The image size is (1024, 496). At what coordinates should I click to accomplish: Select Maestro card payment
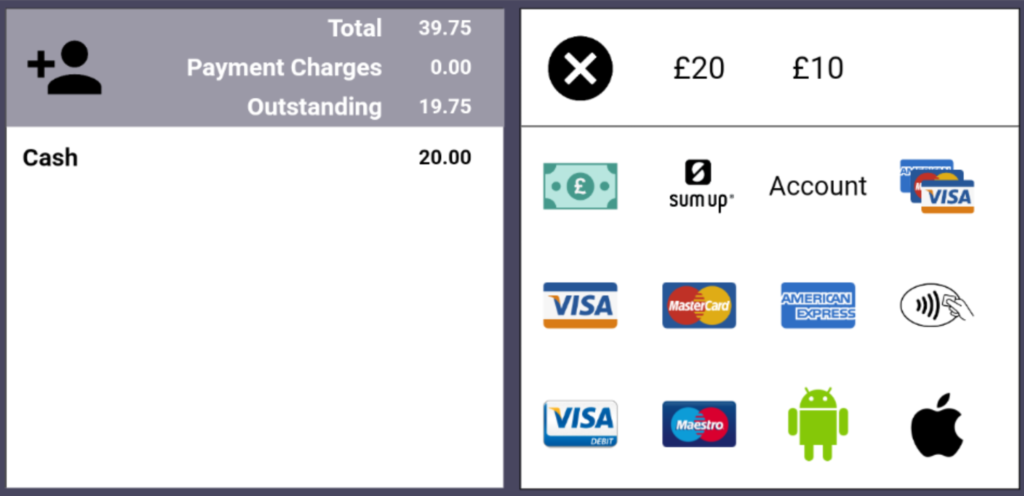point(699,424)
